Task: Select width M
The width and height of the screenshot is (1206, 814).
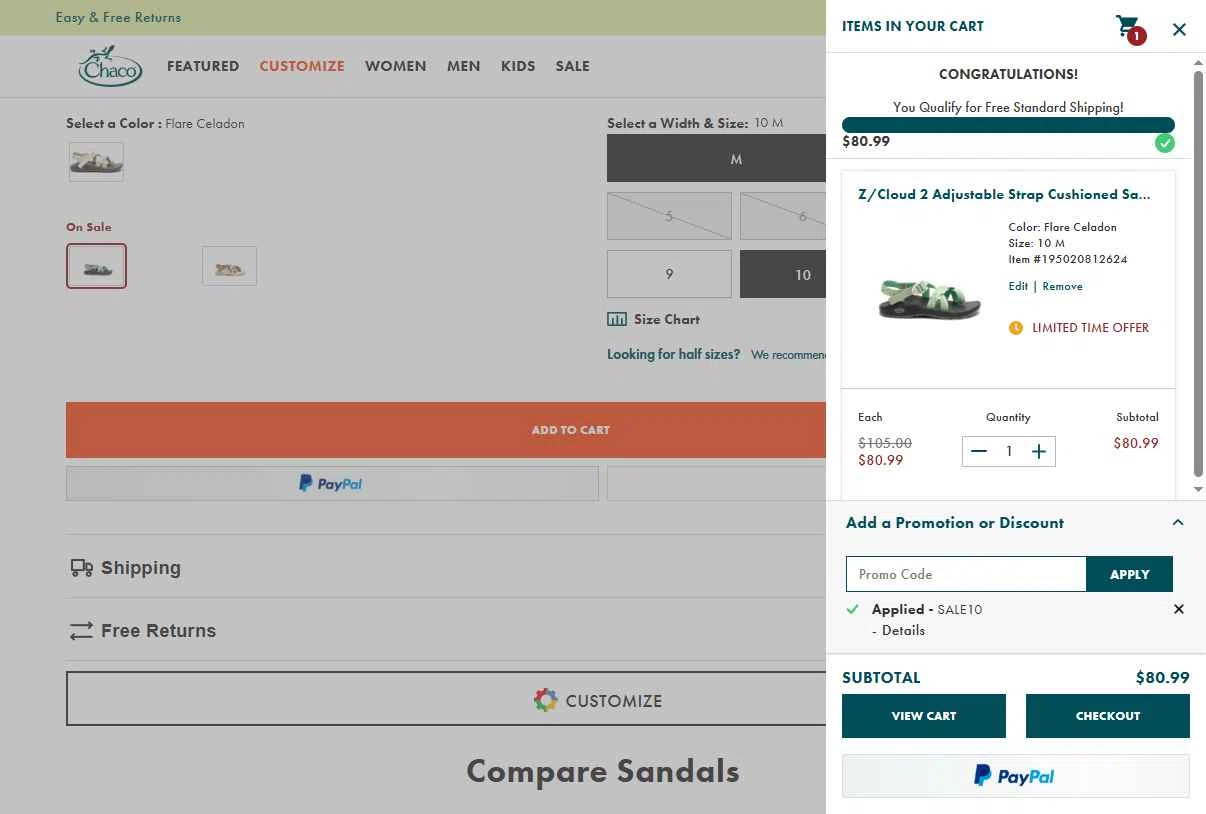Action: point(717,159)
